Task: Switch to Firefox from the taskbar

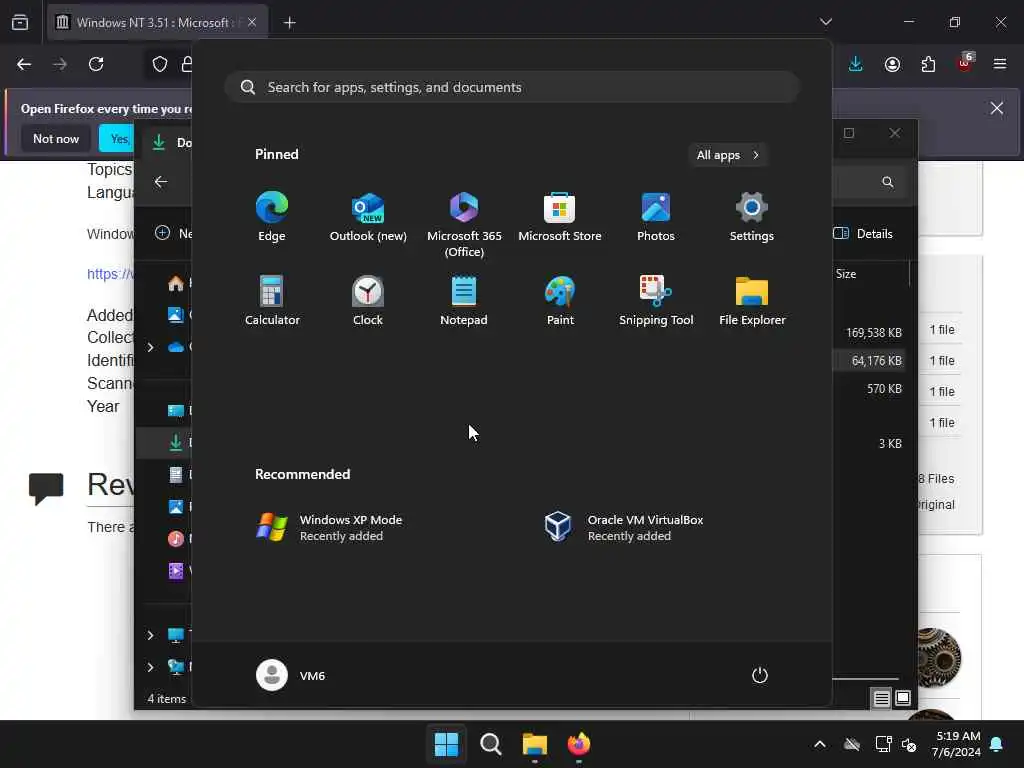Action: (x=579, y=744)
